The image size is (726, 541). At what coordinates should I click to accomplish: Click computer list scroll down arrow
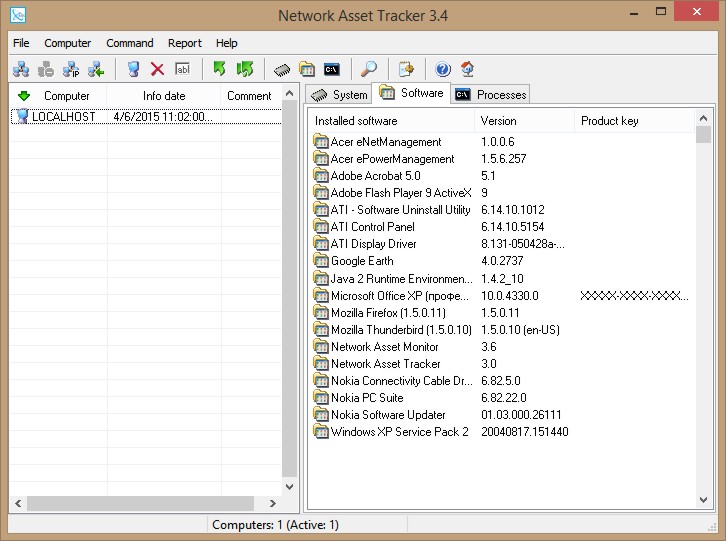289,487
